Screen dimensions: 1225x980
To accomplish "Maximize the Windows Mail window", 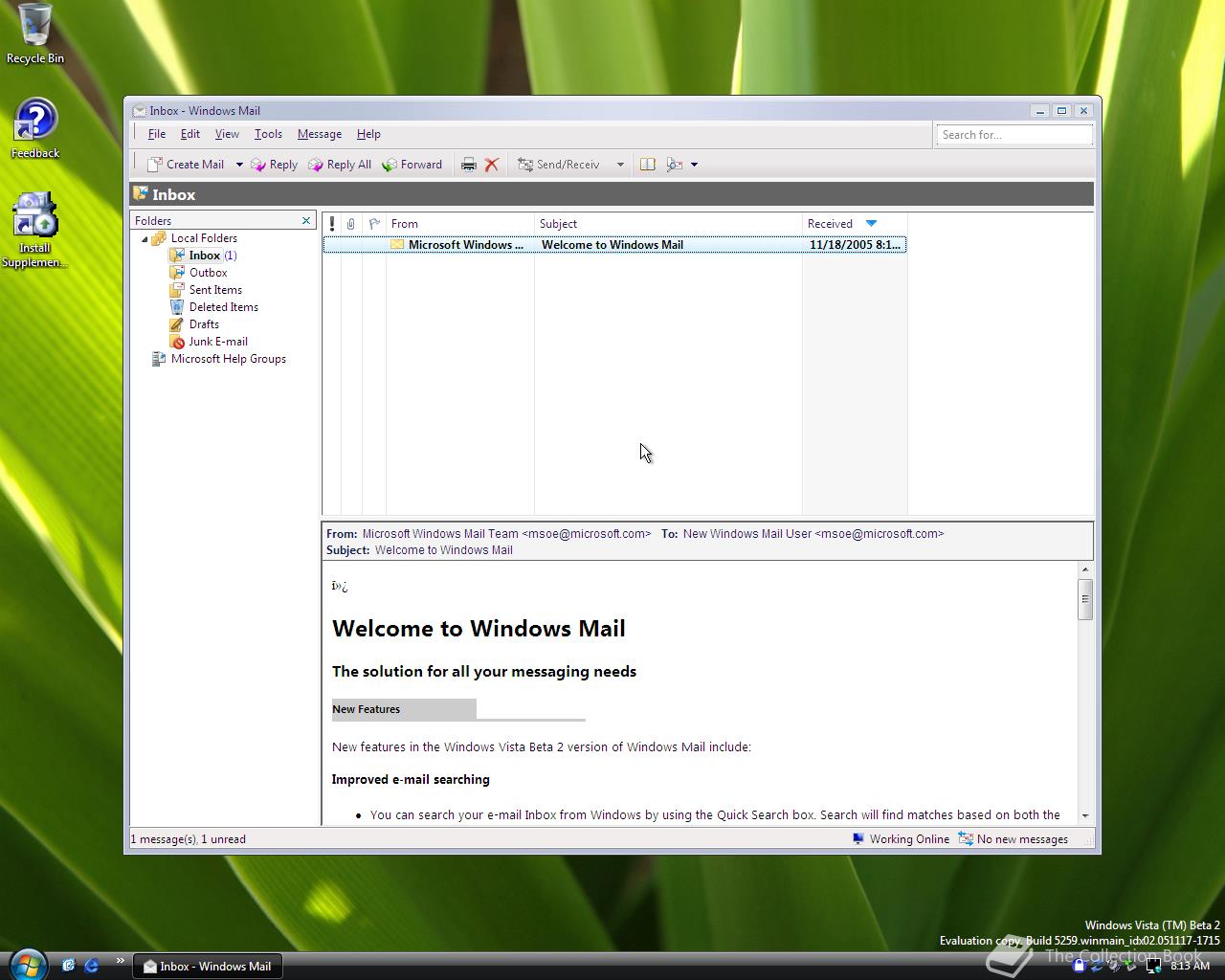I will [x=1061, y=111].
